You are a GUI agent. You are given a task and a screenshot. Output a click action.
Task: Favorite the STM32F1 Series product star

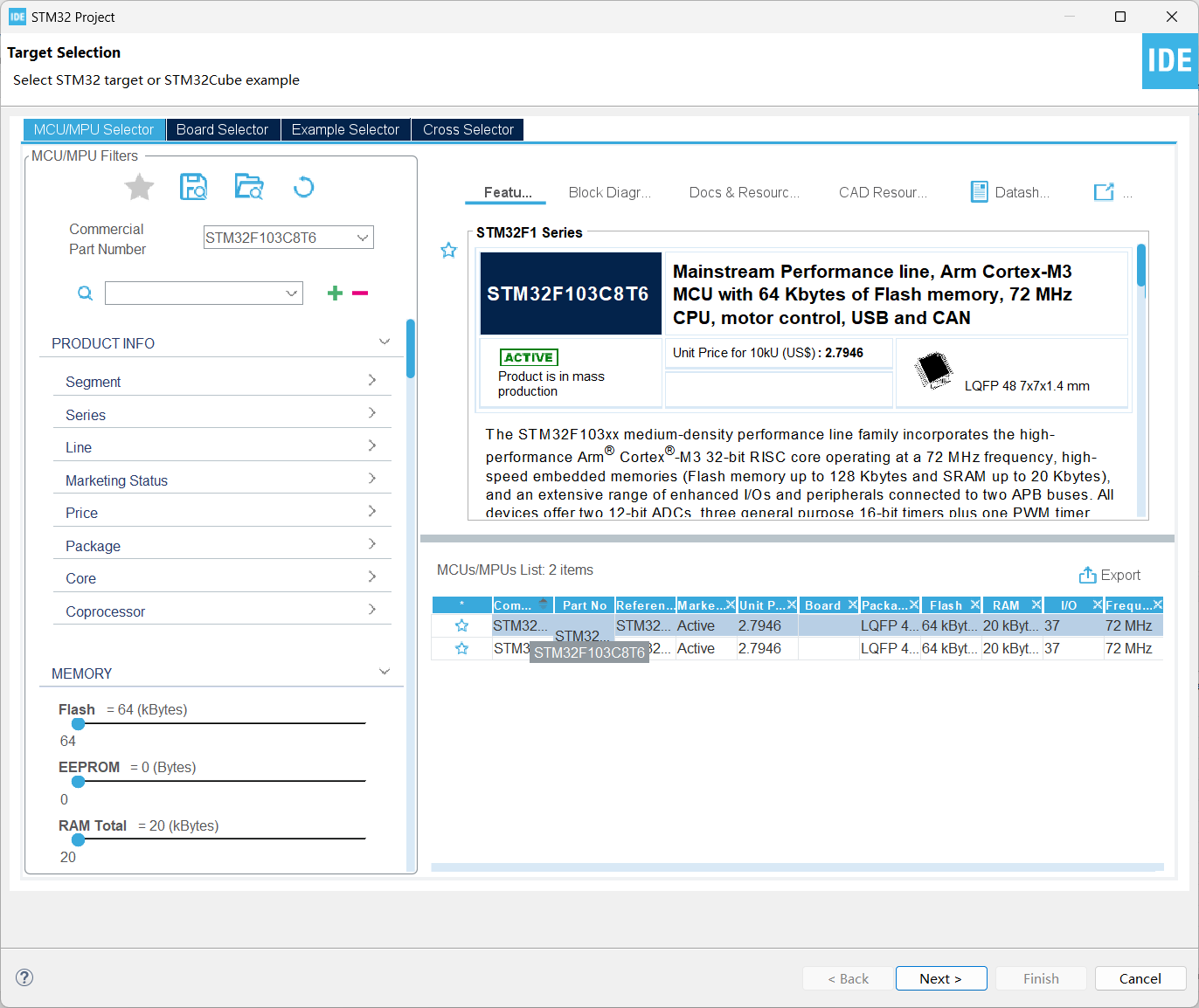tap(448, 251)
